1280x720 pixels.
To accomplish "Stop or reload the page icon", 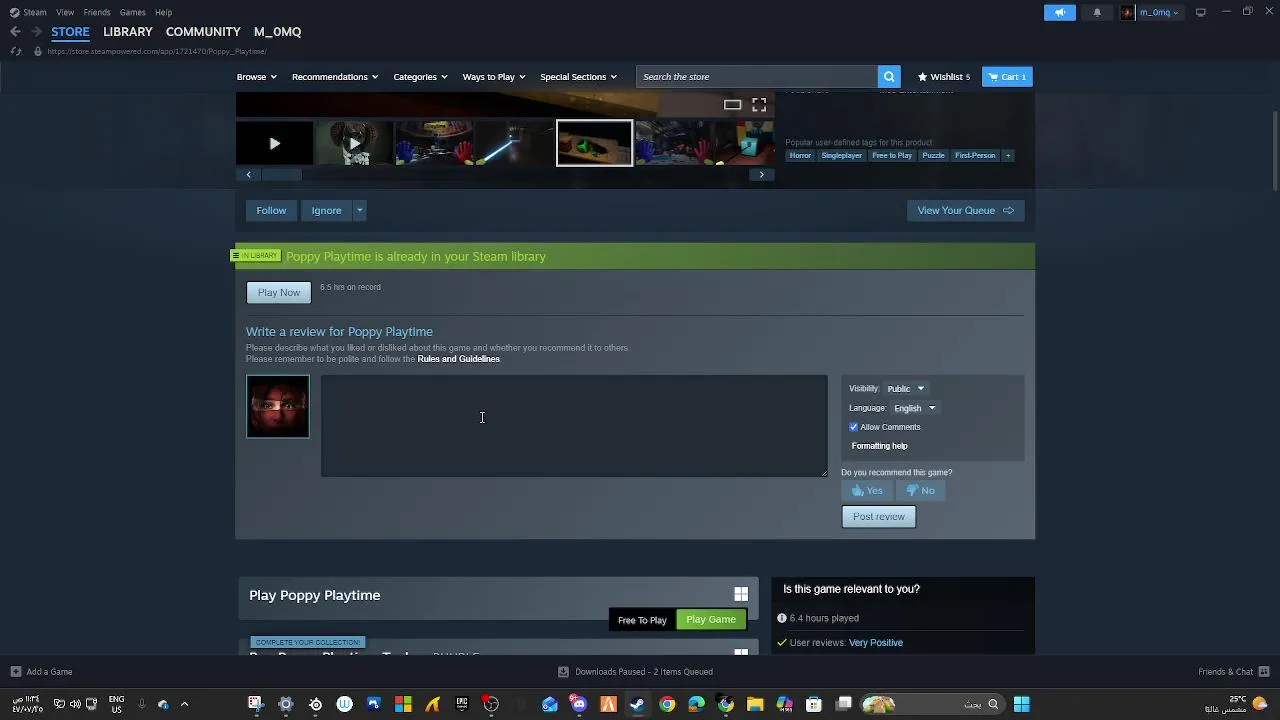I will (15, 51).
